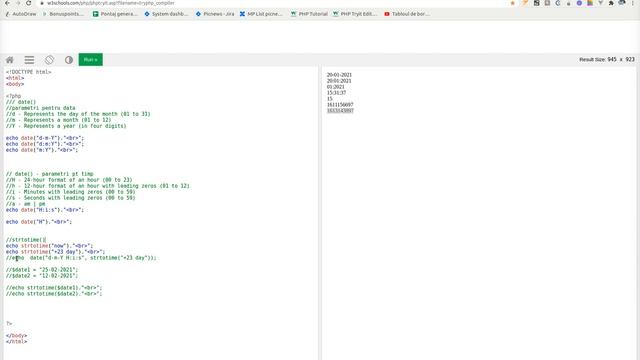The height and width of the screenshot is (360, 640).
Task: Reload the page with the refresh icon
Action: 29,3
